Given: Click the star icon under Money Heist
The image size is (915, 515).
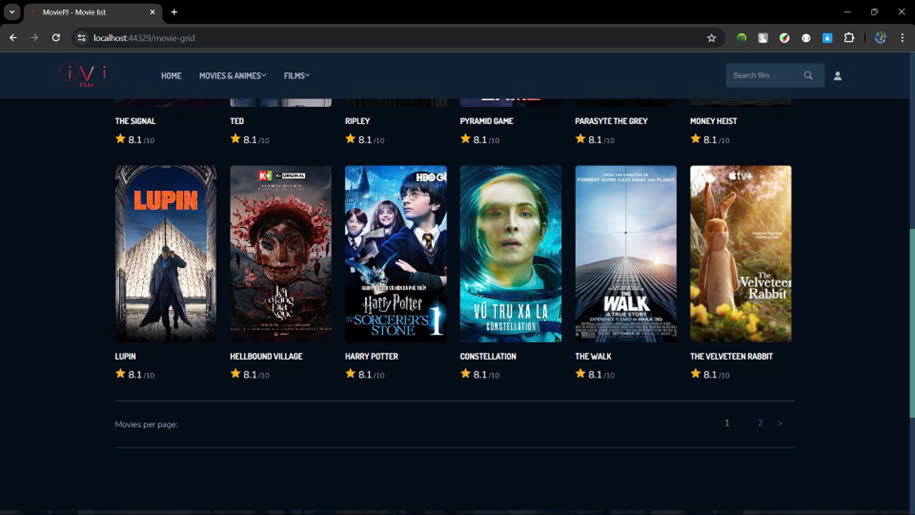Looking at the screenshot, I should click(x=696, y=139).
